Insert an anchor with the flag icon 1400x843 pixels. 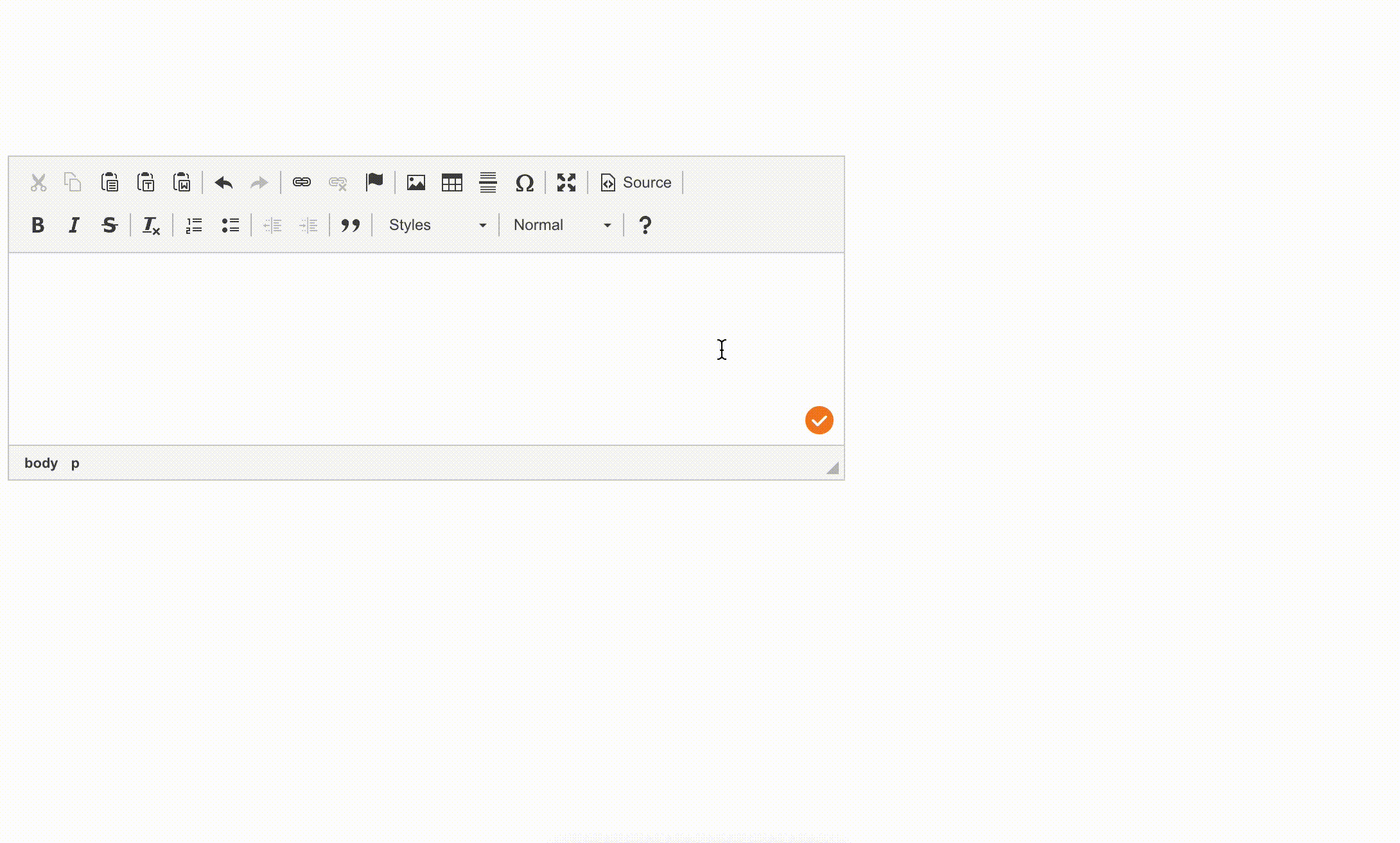(x=374, y=182)
